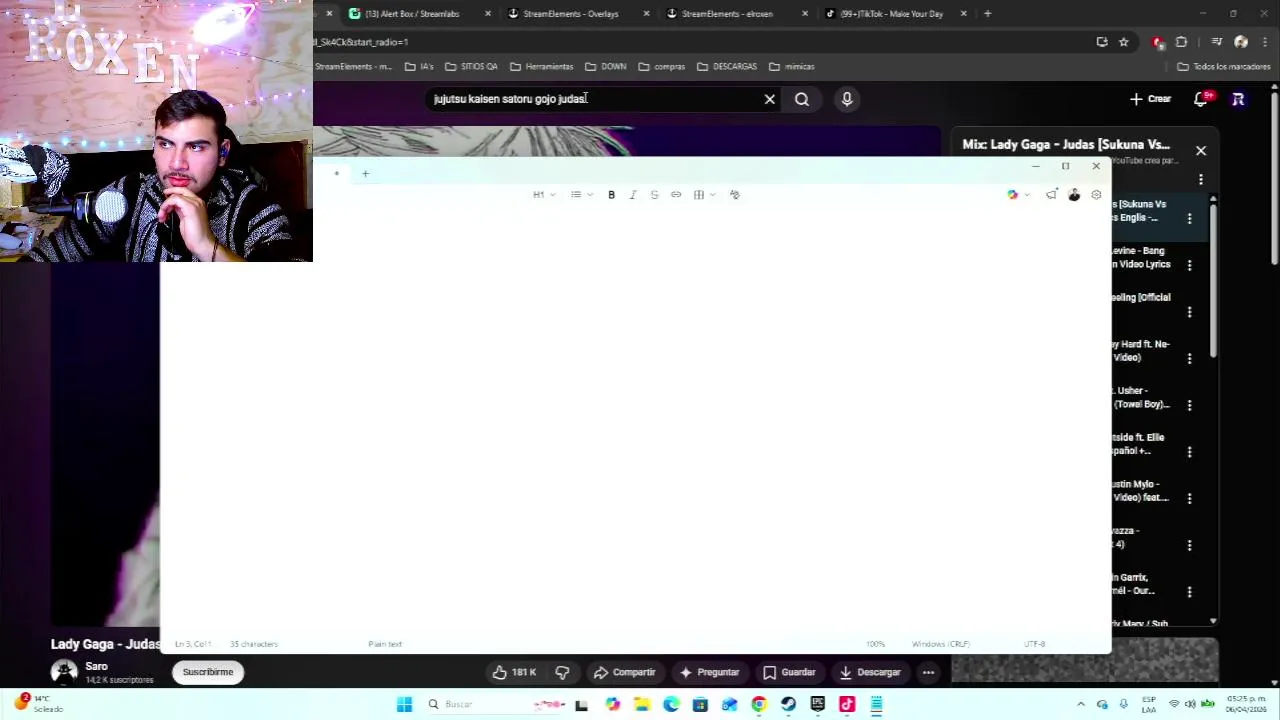The width and height of the screenshot is (1280, 720).
Task: Open File Explorer from taskbar
Action: point(642,705)
